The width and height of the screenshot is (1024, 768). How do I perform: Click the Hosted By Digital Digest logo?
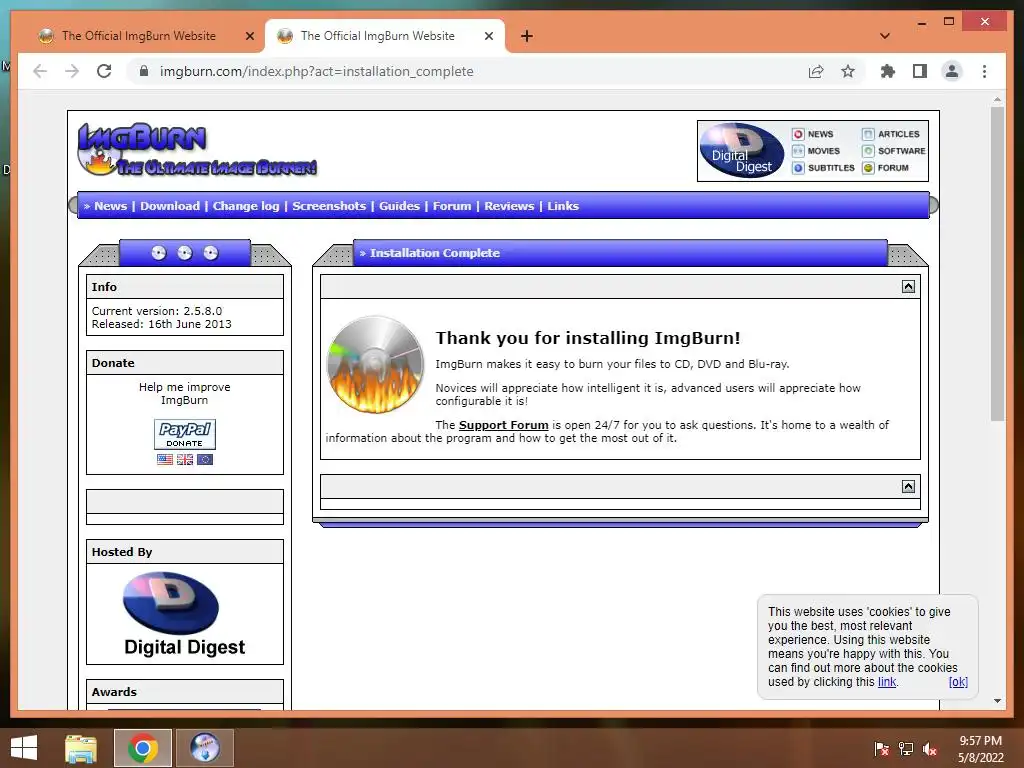(x=184, y=613)
